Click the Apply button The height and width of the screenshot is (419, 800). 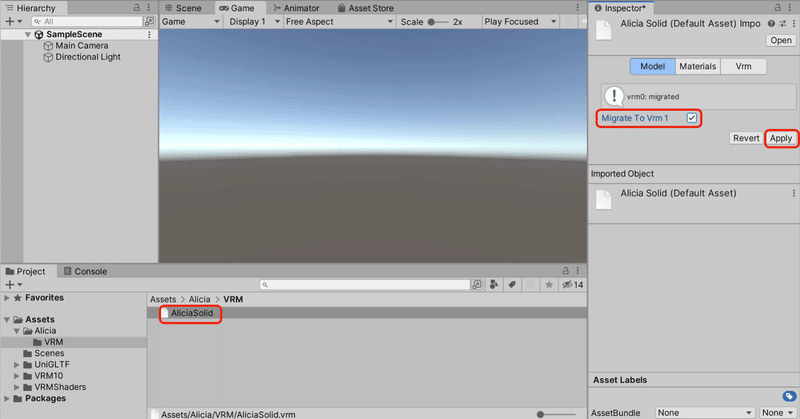pos(781,138)
